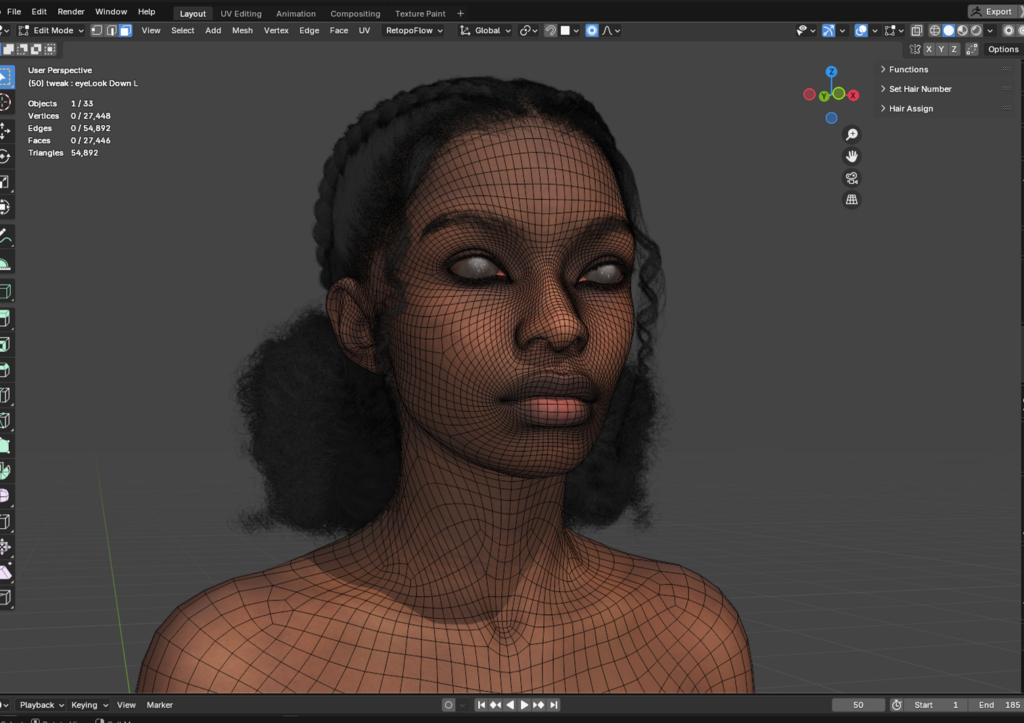Click the current frame field showing 50
The image size is (1024, 723).
pyautogui.click(x=857, y=704)
